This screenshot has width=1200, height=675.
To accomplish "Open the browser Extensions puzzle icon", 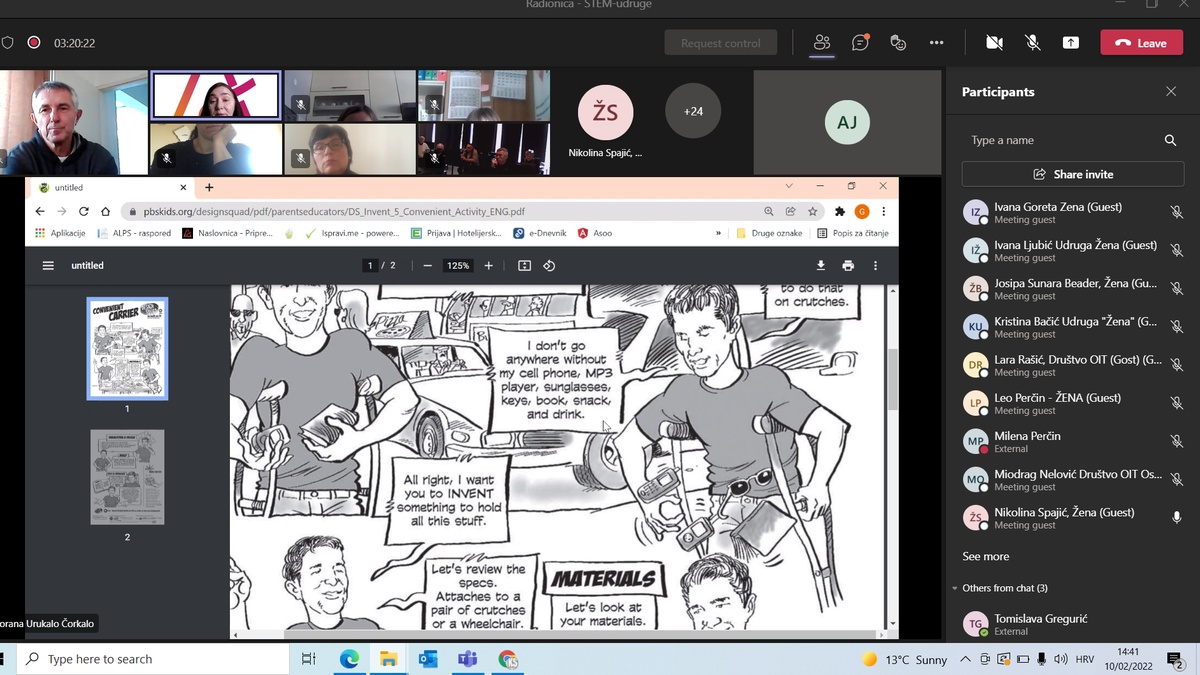I will [840, 211].
